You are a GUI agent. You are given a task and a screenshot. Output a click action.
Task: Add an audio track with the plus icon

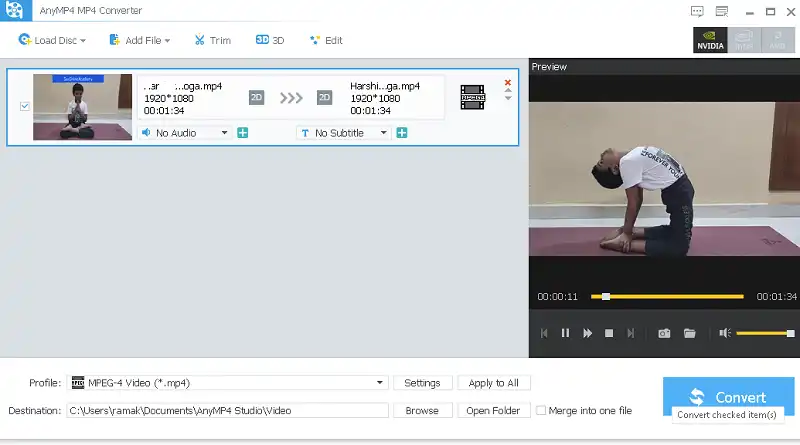[x=243, y=133]
